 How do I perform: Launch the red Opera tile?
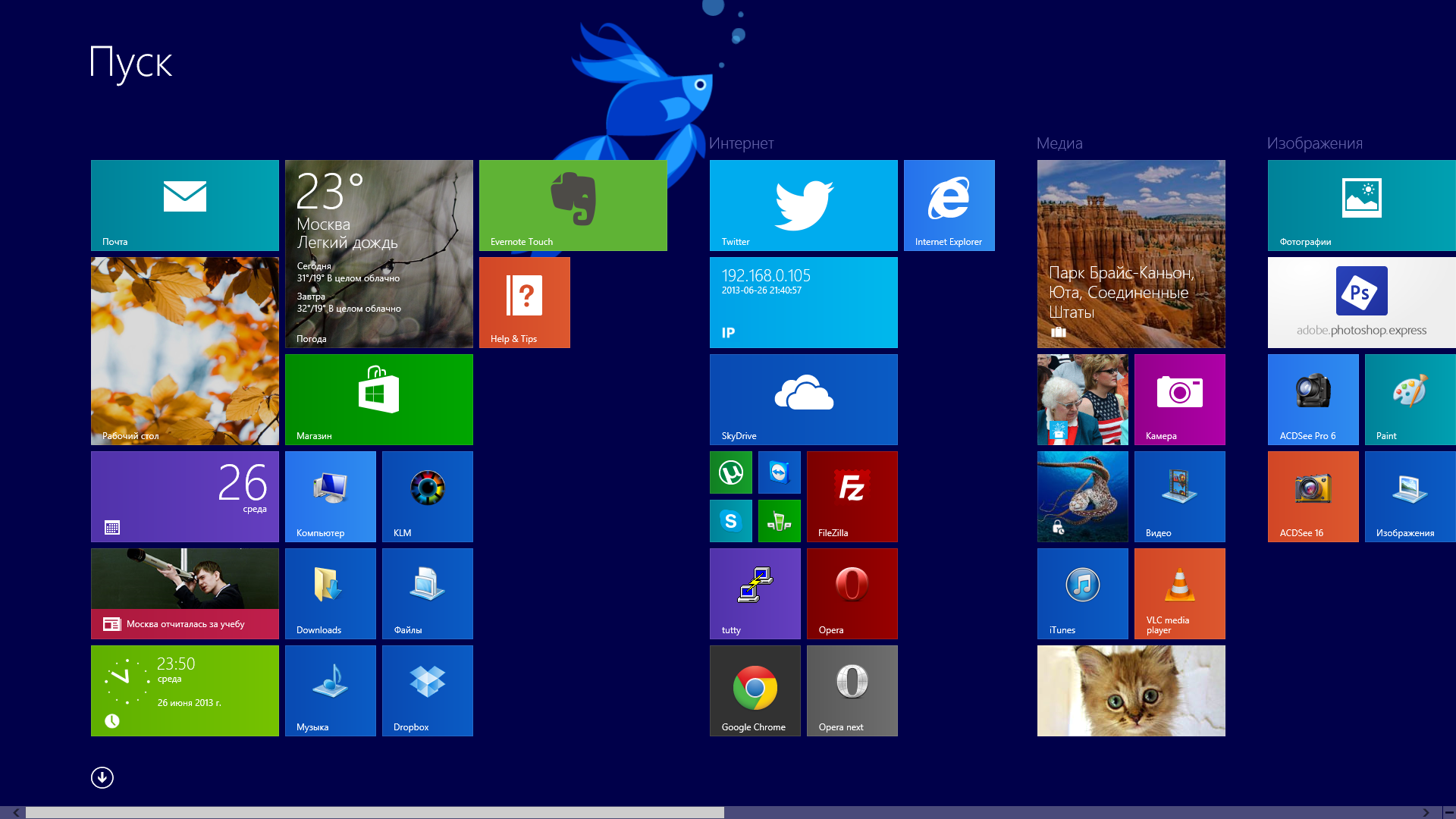[x=852, y=594]
